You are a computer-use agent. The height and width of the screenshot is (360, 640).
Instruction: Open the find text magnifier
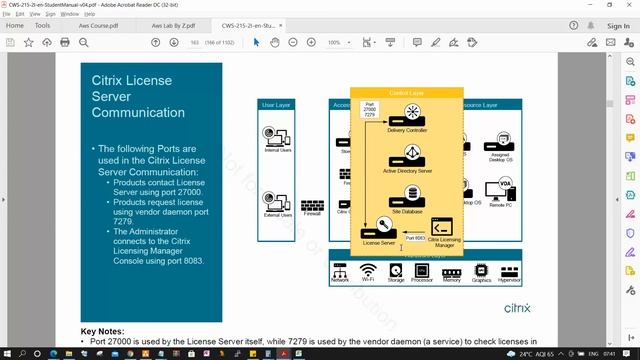pos(84,42)
